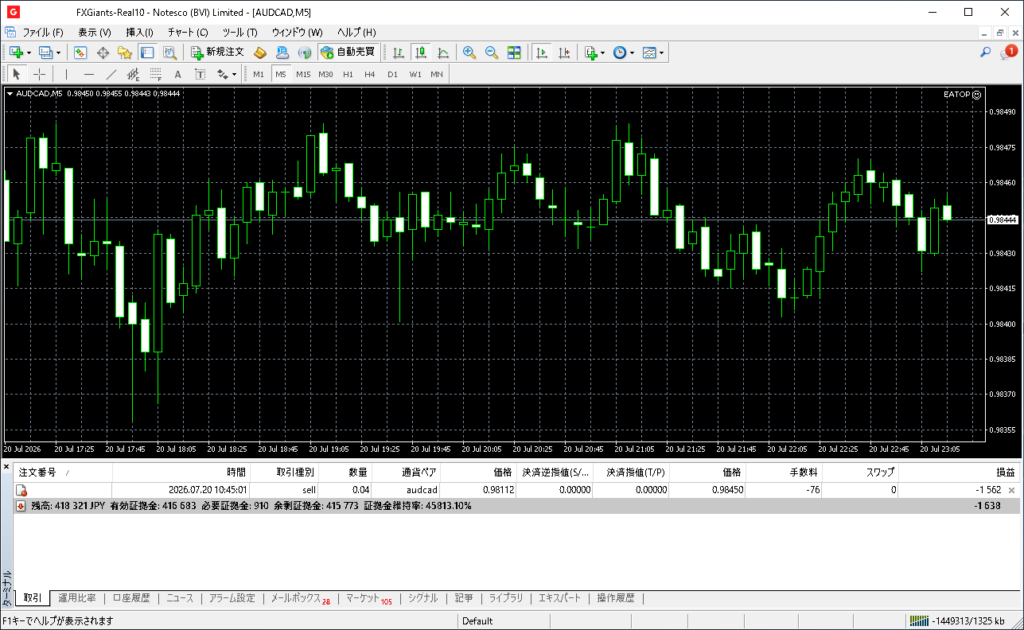Toggle chart auto scroll icon
This screenshot has width=1024, height=630.
tap(541, 53)
